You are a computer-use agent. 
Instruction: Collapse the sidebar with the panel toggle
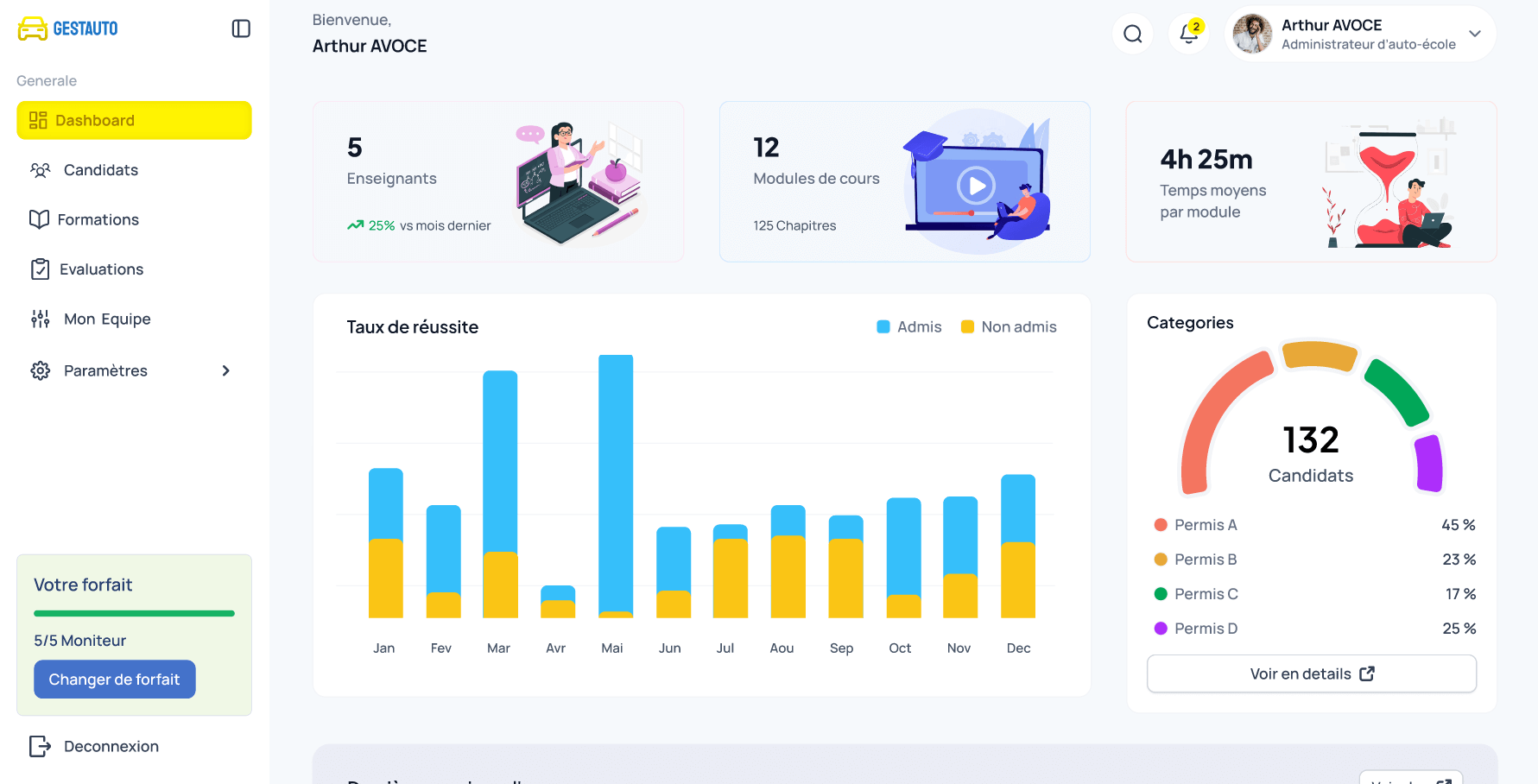[241, 28]
